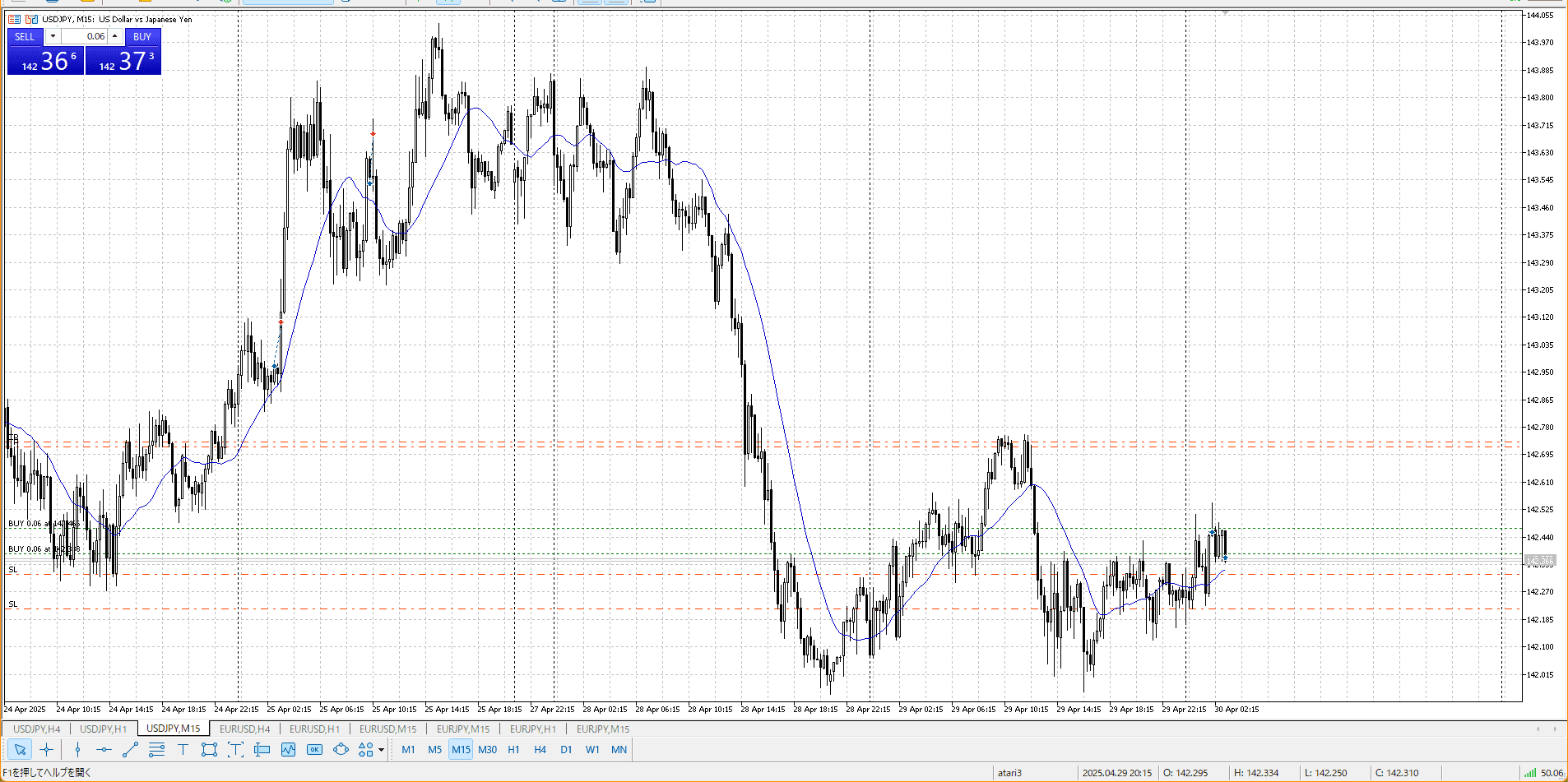Decrease lot volume with down arrow
The height and width of the screenshot is (782, 1568).
[x=53, y=36]
